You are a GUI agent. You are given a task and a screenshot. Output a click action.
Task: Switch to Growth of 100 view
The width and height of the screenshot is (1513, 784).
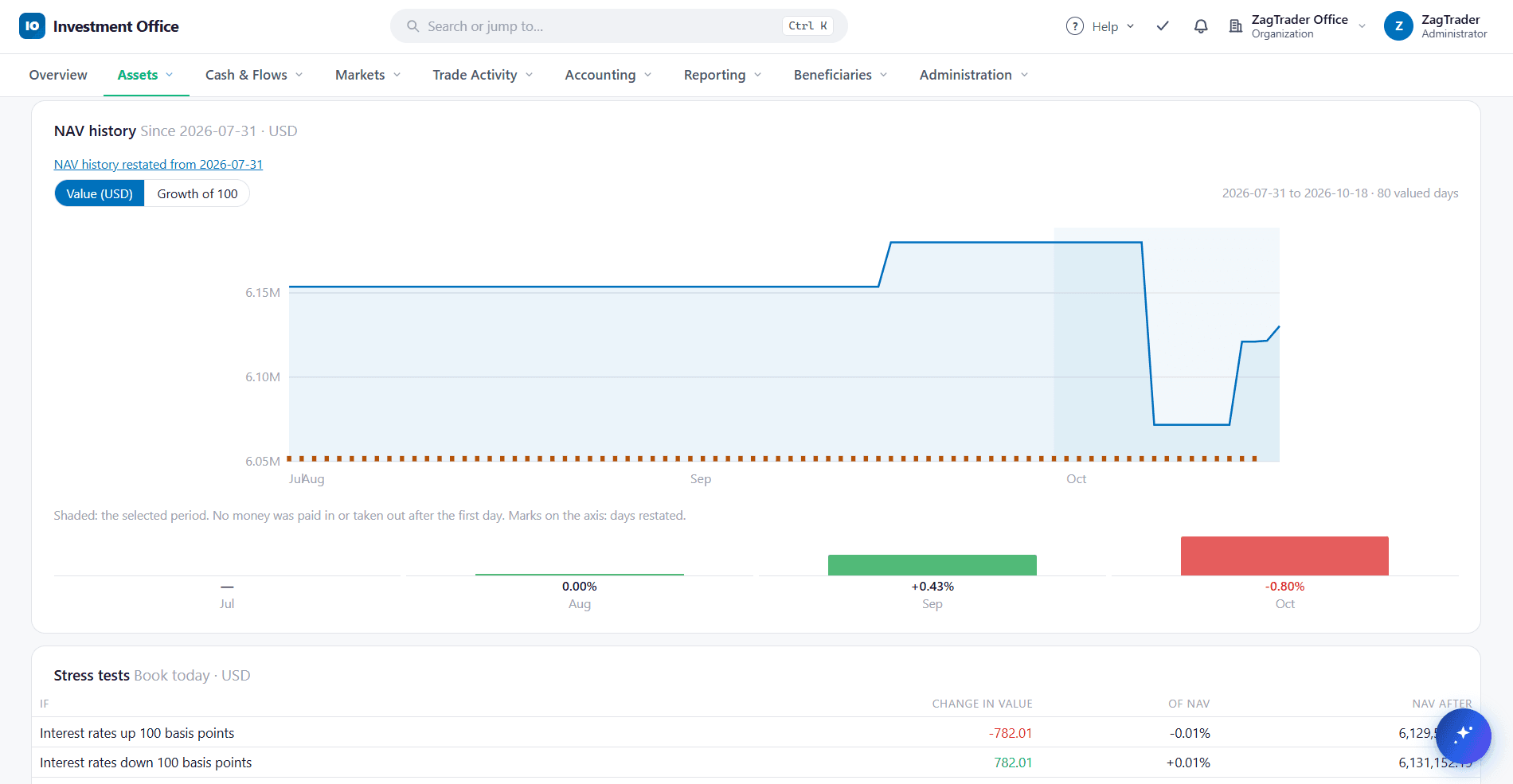pyautogui.click(x=197, y=193)
